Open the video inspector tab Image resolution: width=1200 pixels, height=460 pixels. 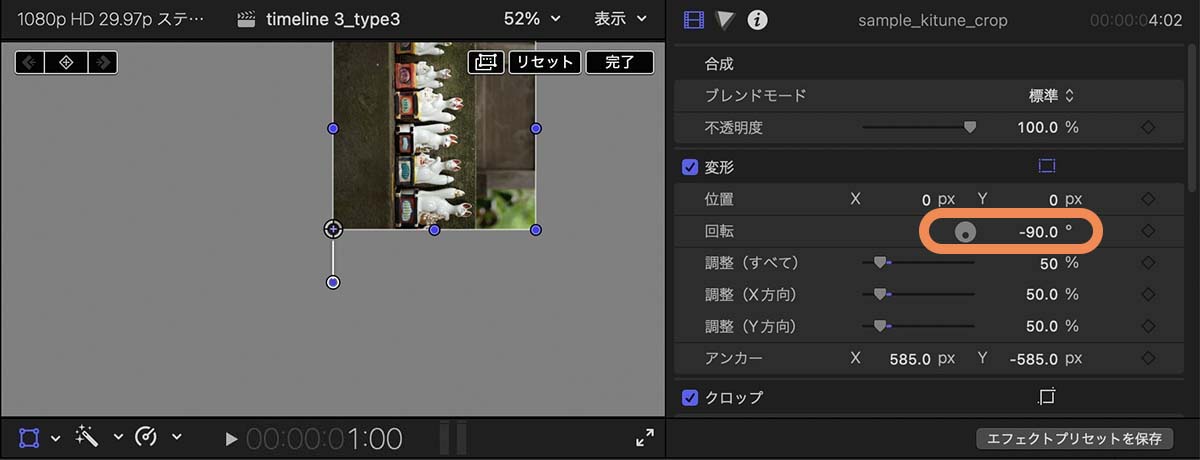(x=693, y=19)
